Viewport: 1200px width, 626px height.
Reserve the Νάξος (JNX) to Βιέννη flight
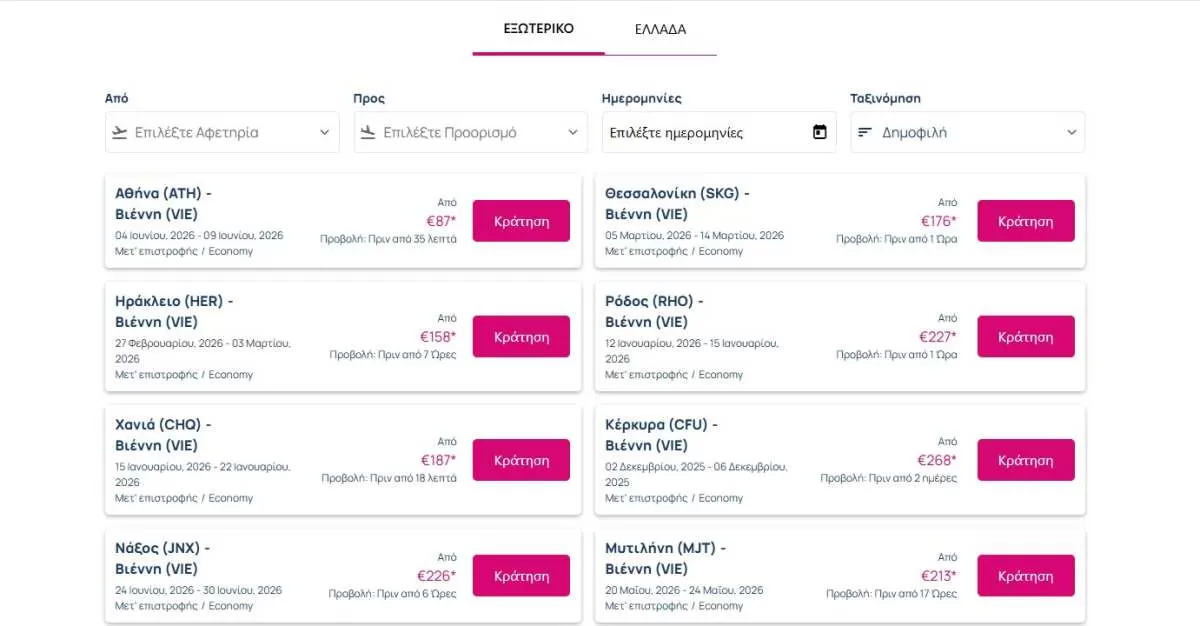(521, 576)
